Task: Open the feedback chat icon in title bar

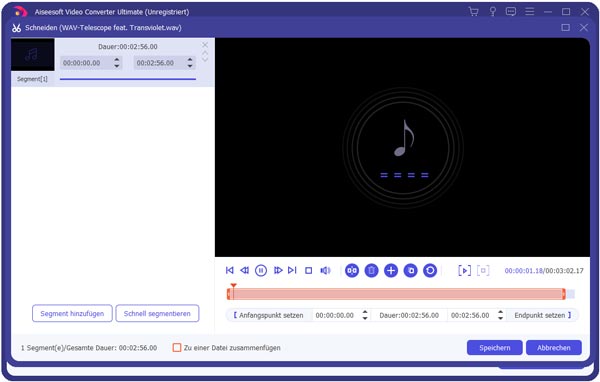Action: pyautogui.click(x=511, y=11)
